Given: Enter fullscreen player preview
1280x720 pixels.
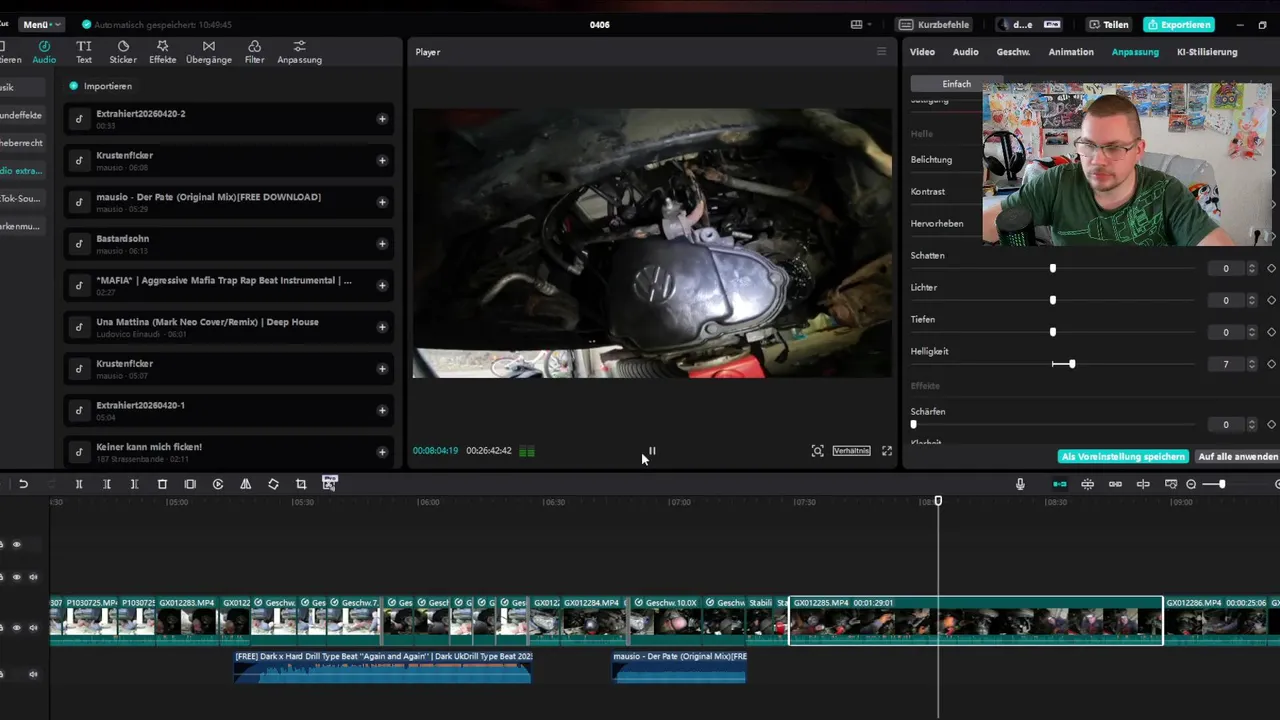Looking at the screenshot, I should 887,451.
